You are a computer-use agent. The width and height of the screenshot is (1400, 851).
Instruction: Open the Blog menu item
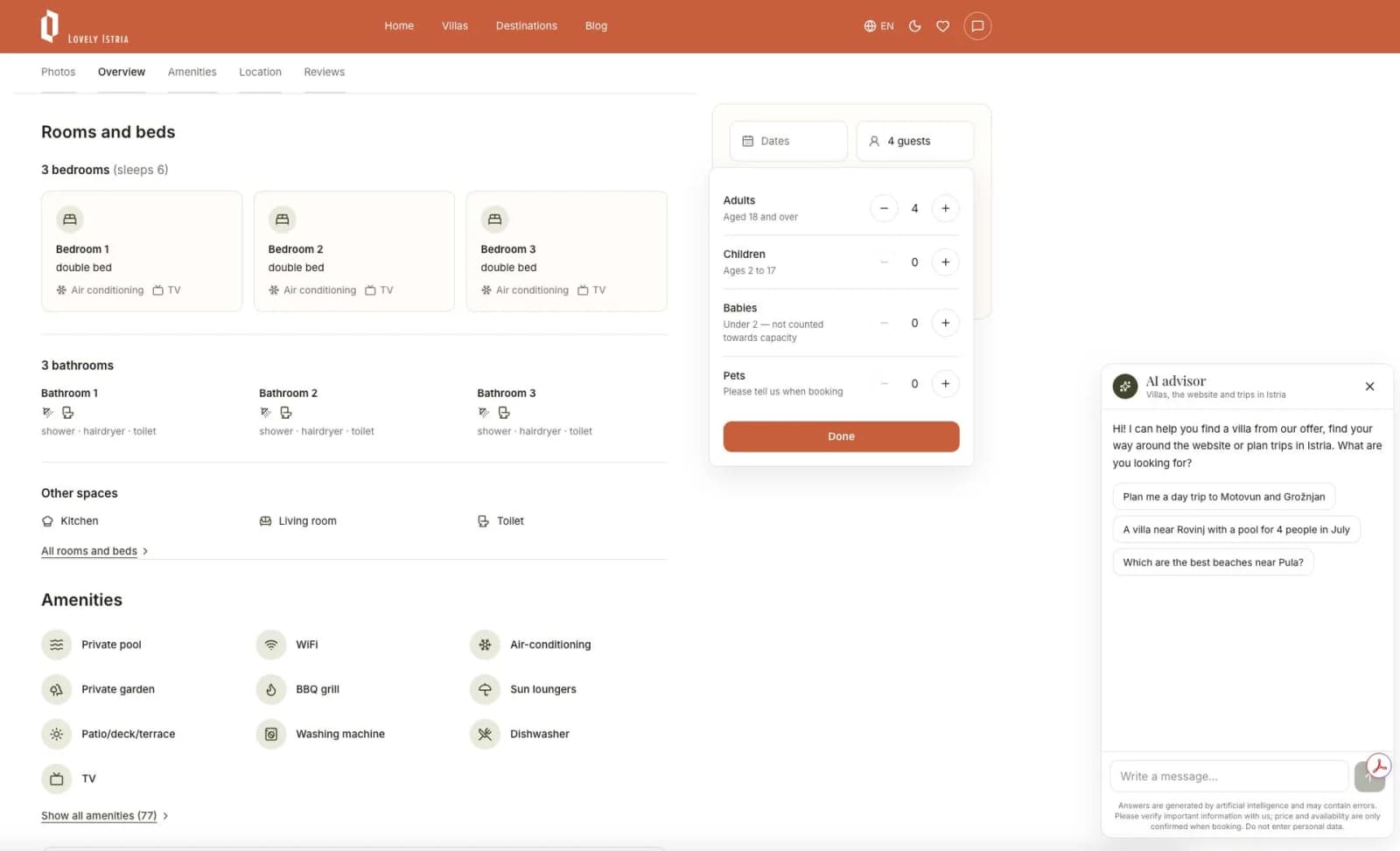tap(596, 26)
